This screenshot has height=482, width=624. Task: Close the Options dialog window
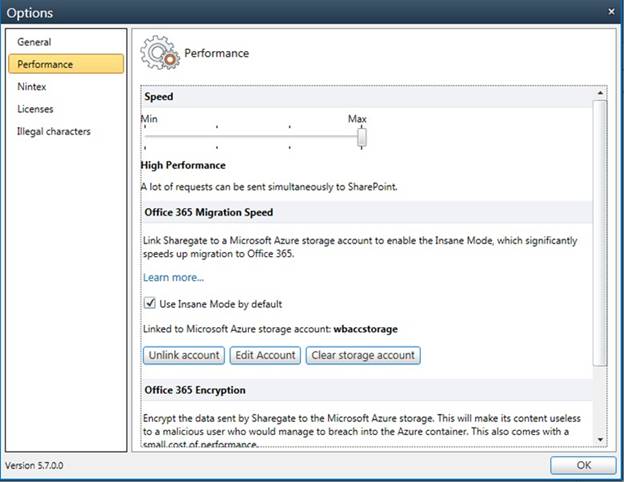611,12
